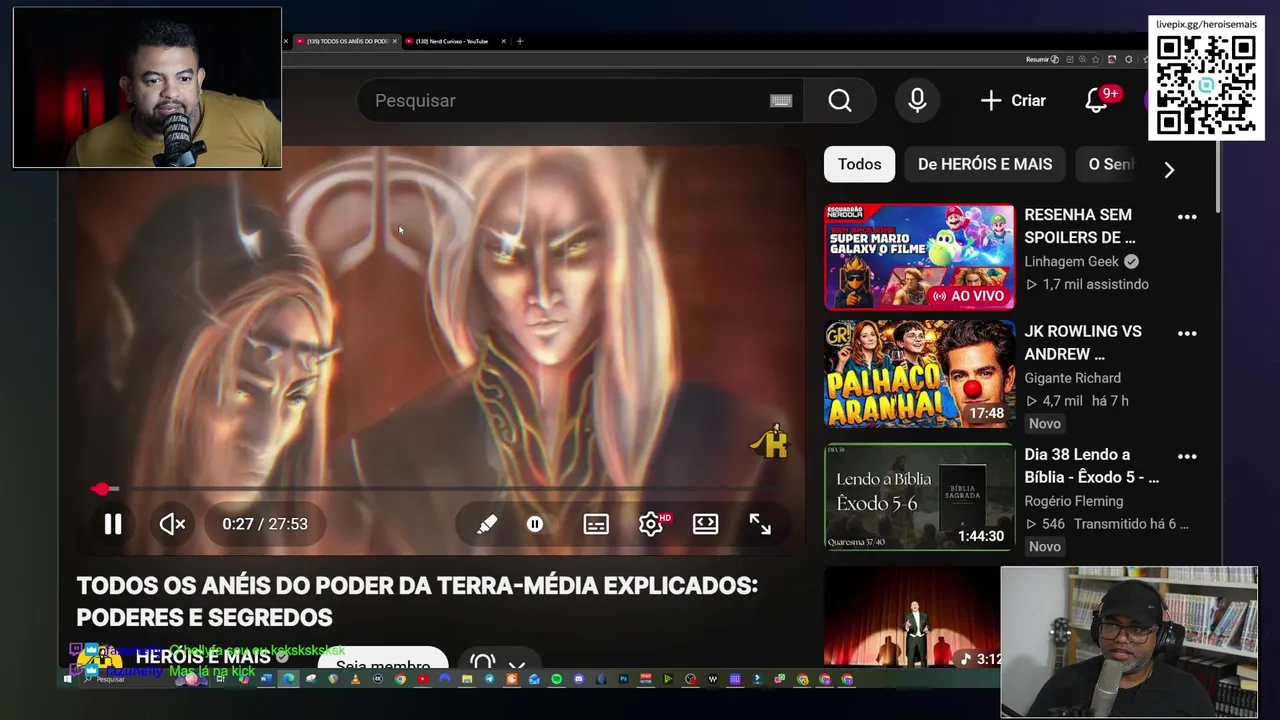The image size is (1280, 720).
Task: Open the Linhagem Geek channel link
Action: (x=1071, y=261)
